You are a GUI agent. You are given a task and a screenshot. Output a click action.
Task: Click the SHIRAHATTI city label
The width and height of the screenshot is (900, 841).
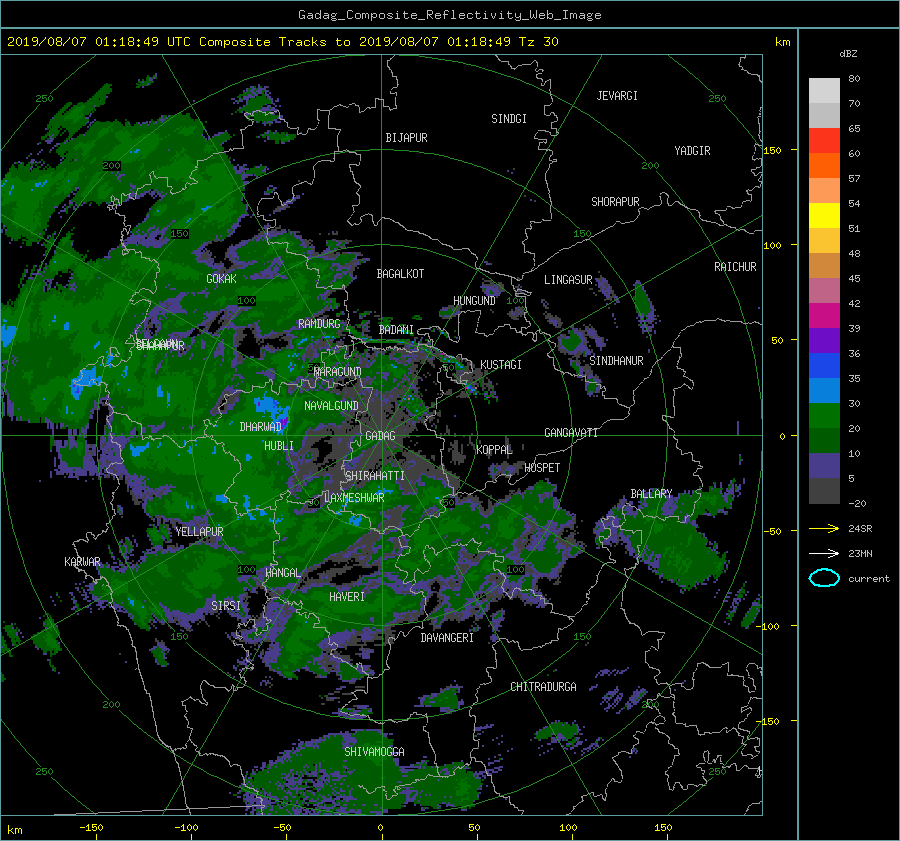375,476
